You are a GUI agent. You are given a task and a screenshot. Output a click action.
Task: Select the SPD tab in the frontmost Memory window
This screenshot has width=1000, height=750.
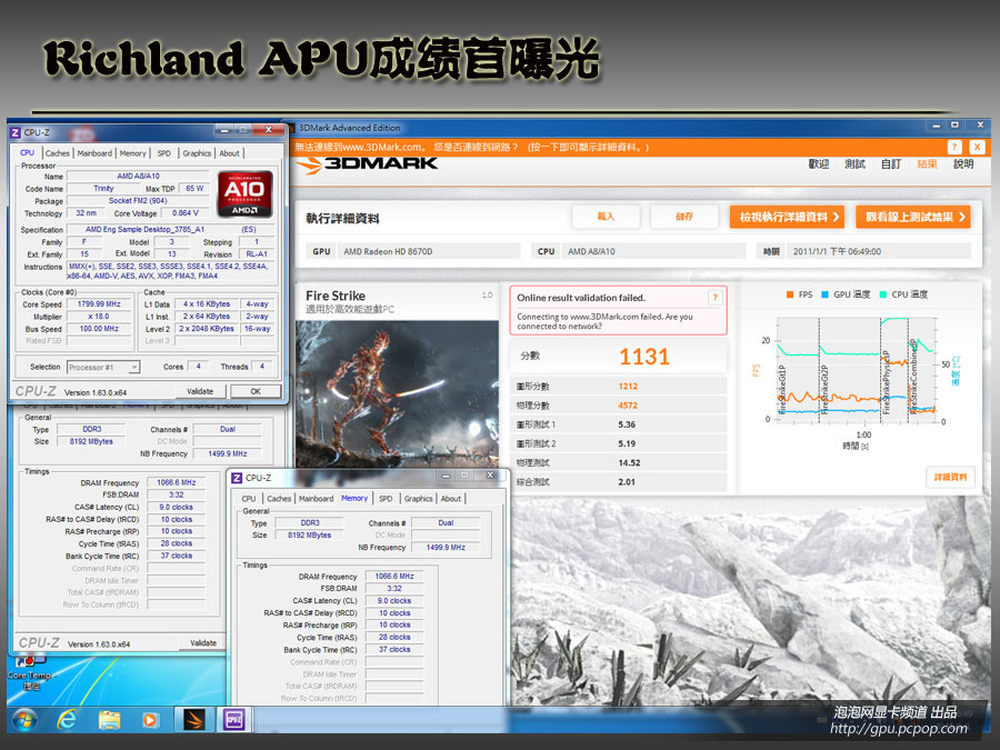[x=385, y=499]
